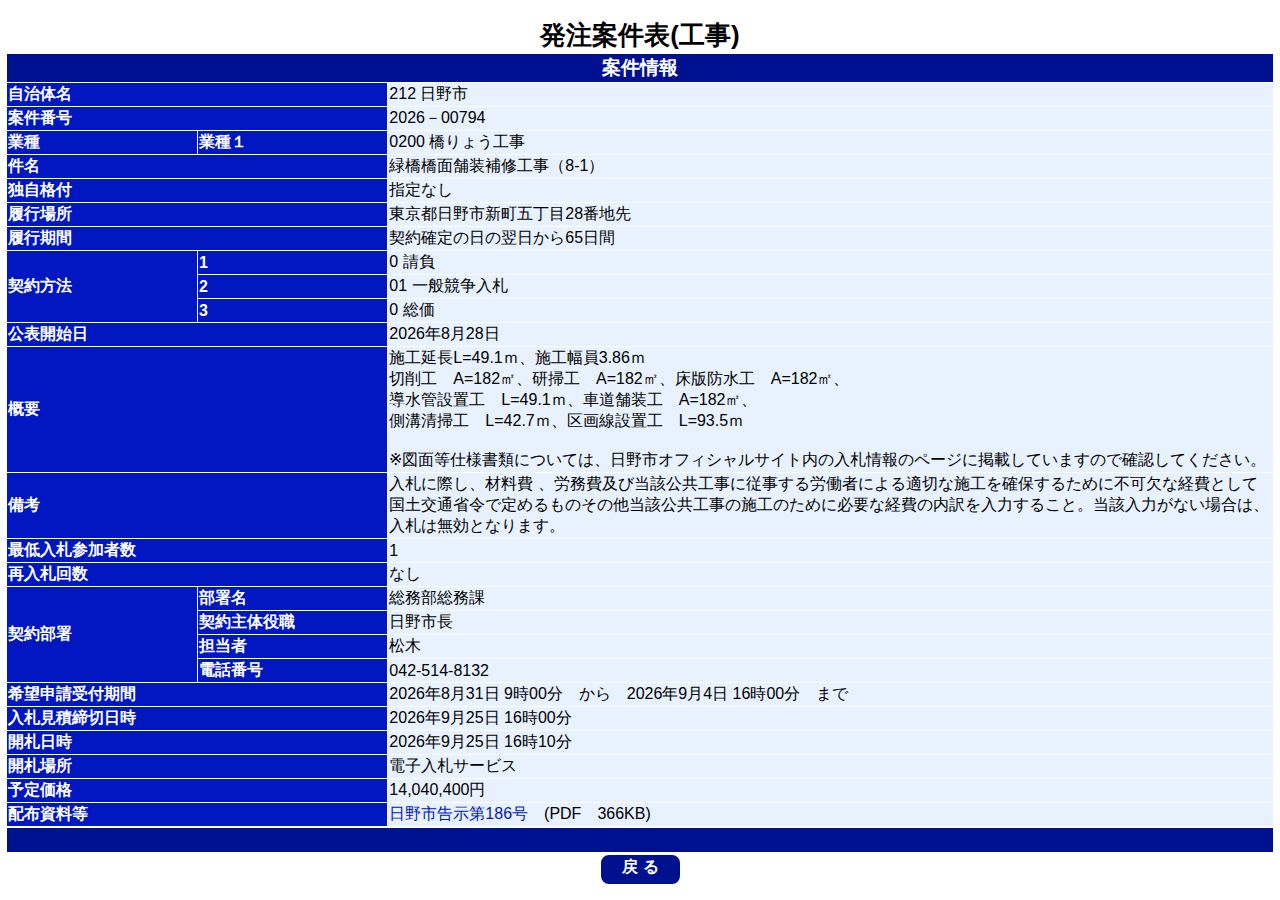Click the file info (PDF 366KB)

(597, 814)
